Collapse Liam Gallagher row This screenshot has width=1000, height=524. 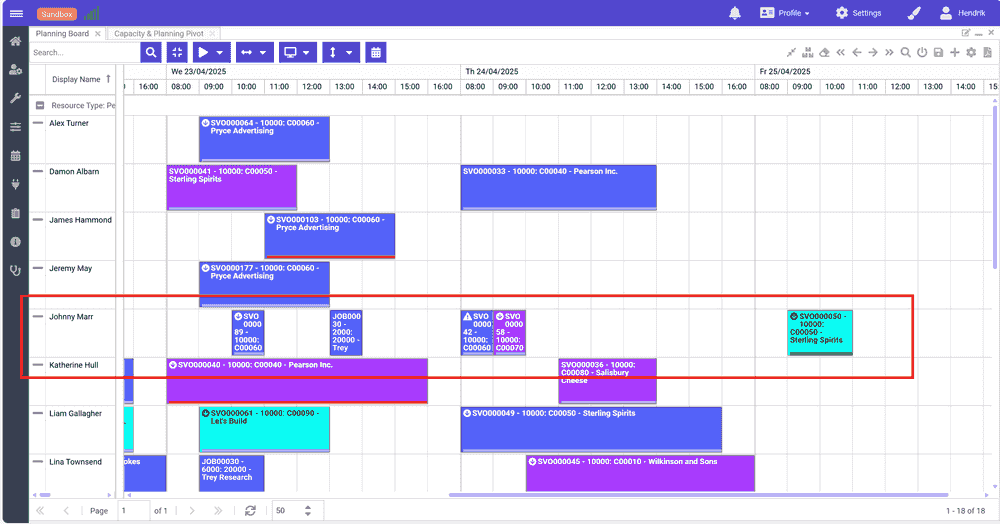38,413
